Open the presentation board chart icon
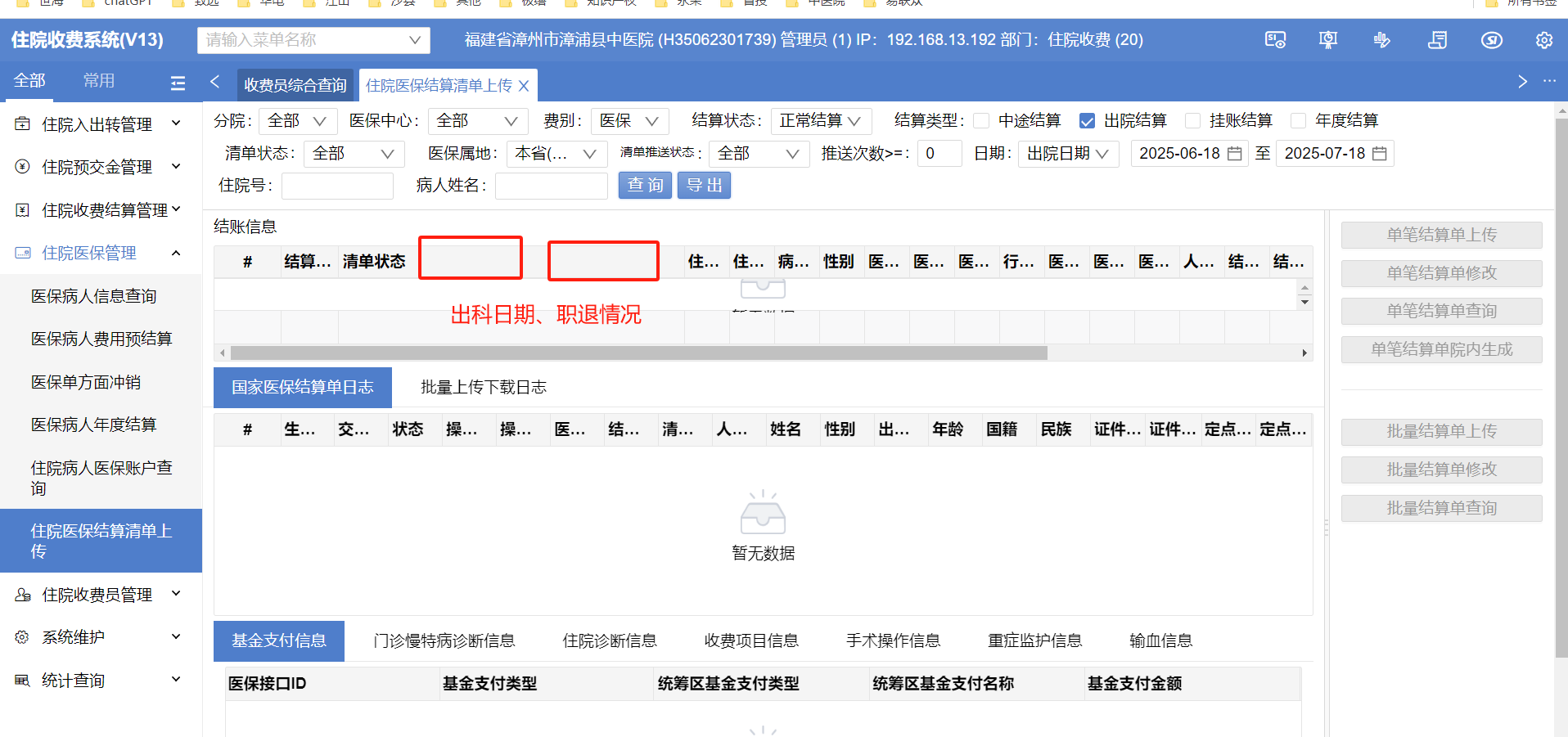 [x=1328, y=40]
